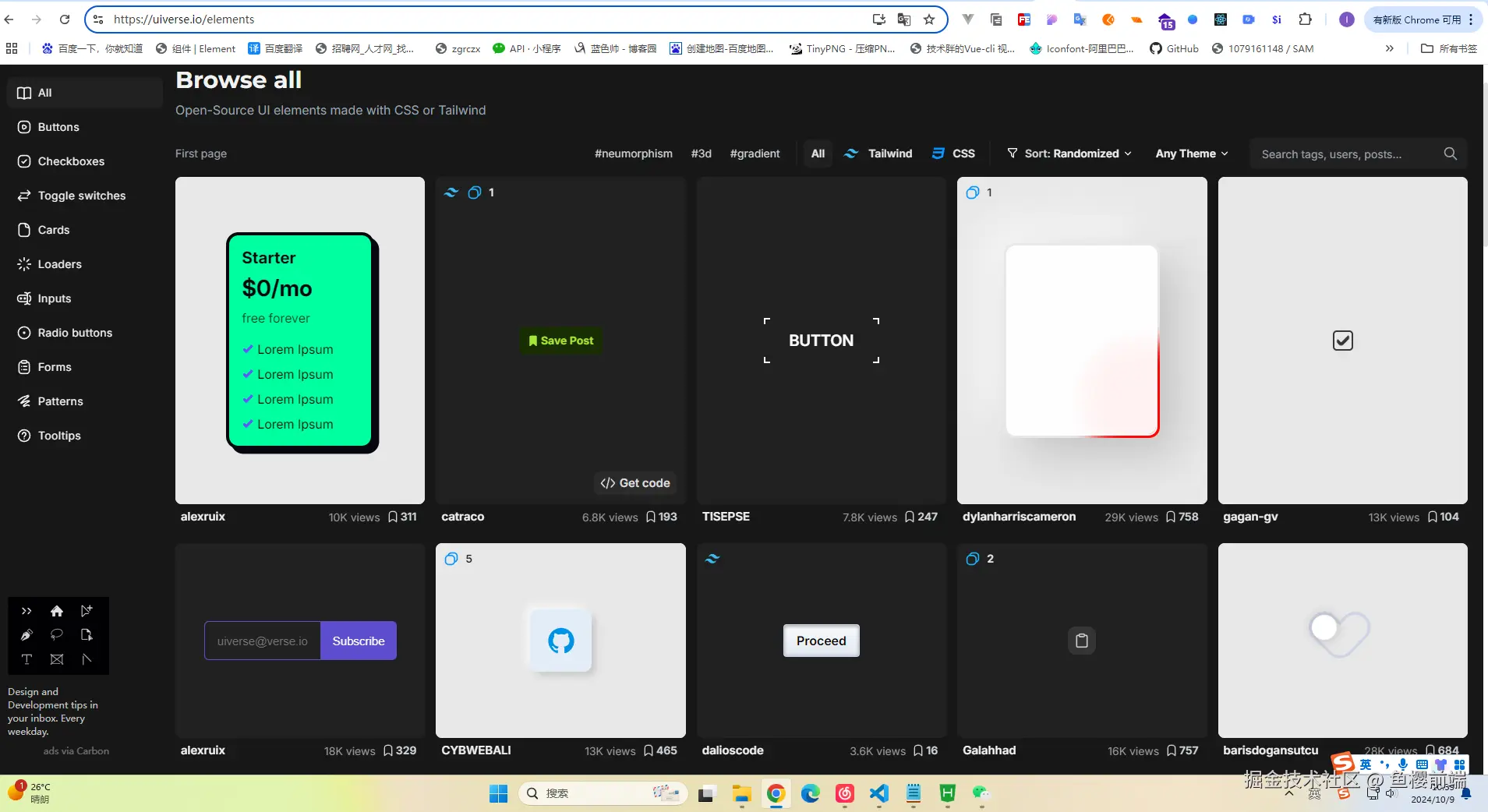Open the Chrome three-dot menu
The image size is (1488, 812).
click(x=1472, y=19)
